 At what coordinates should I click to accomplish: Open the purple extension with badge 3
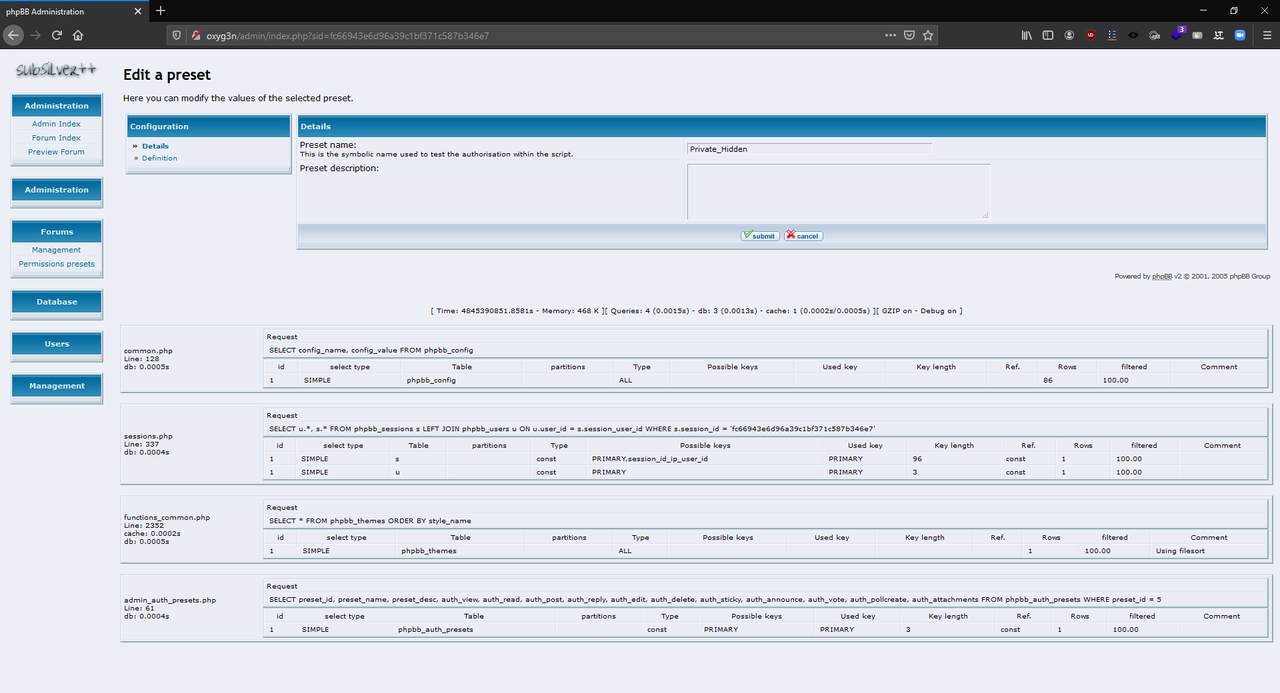coord(1177,34)
